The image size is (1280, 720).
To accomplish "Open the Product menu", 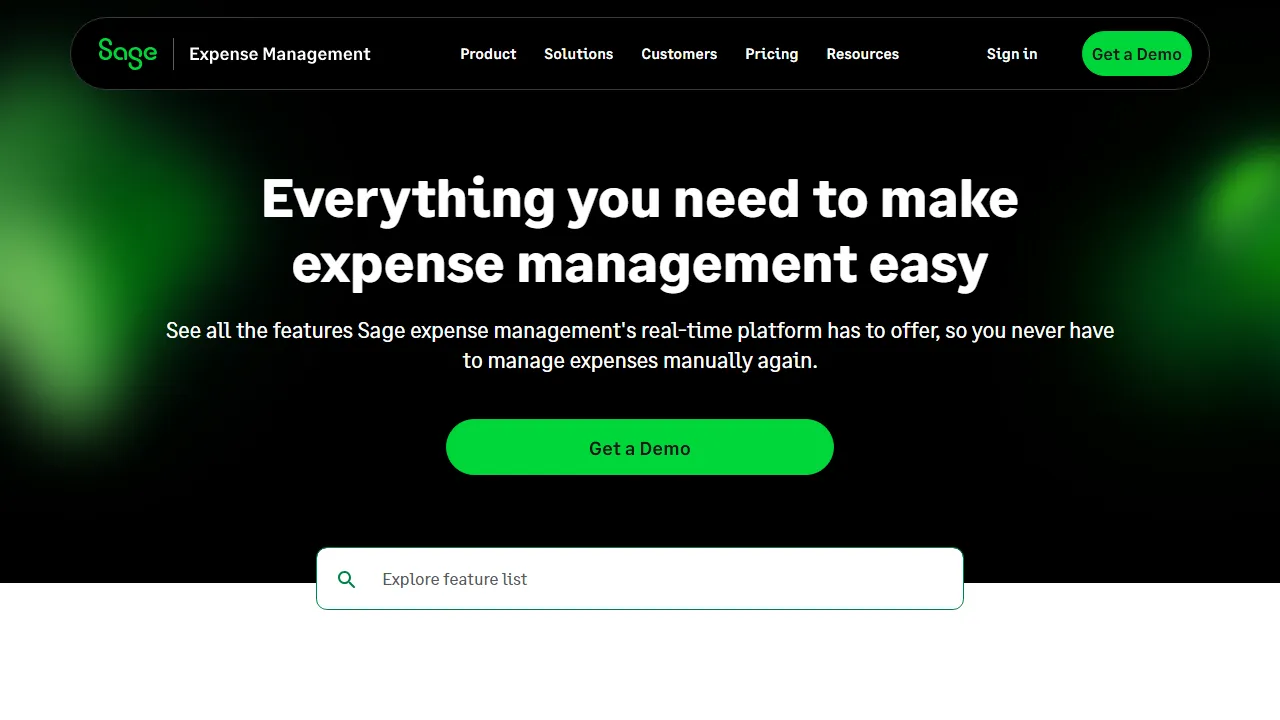I will point(488,54).
